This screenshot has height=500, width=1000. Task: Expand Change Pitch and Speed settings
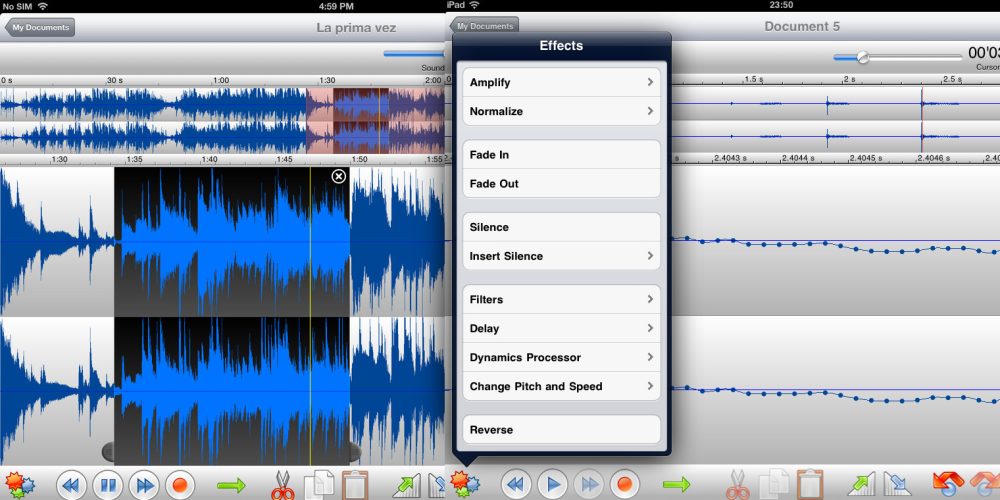click(560, 386)
